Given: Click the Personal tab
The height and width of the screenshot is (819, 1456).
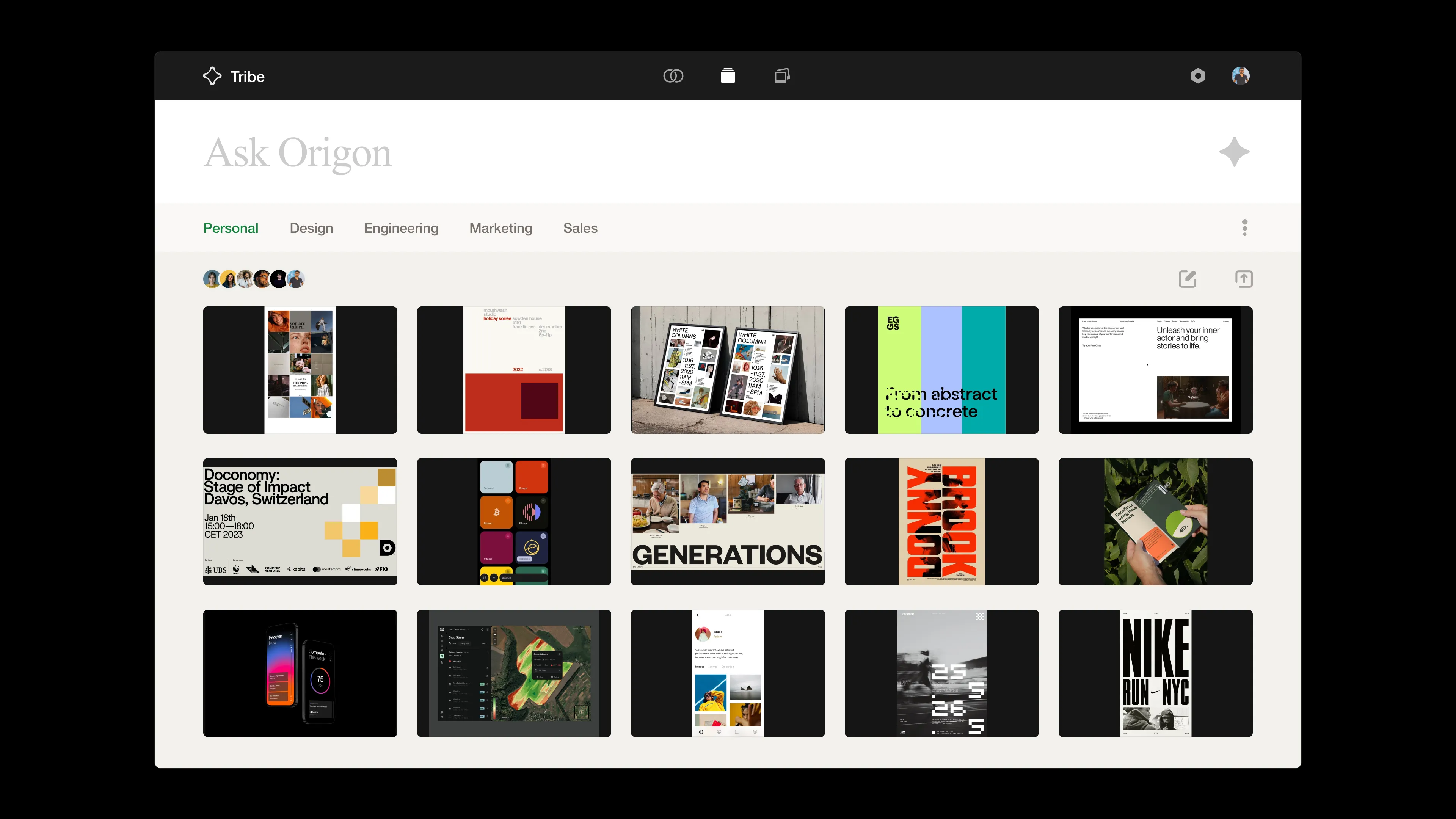Looking at the screenshot, I should point(231,228).
